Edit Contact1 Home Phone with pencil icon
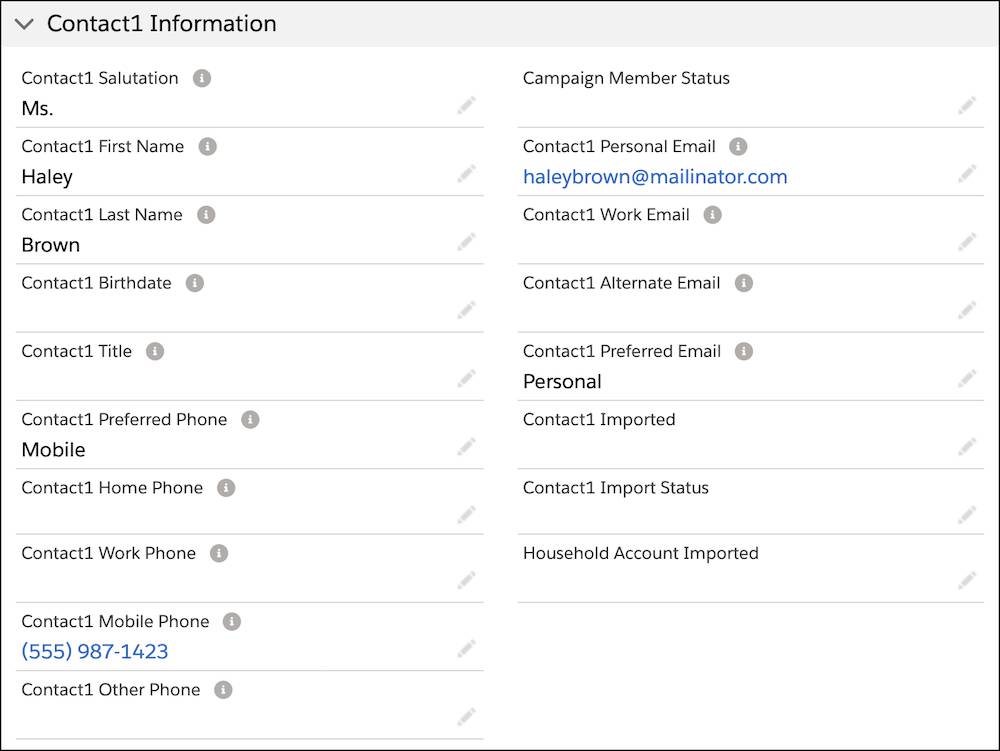Screen dimensions: 1000x751 (x=466, y=514)
